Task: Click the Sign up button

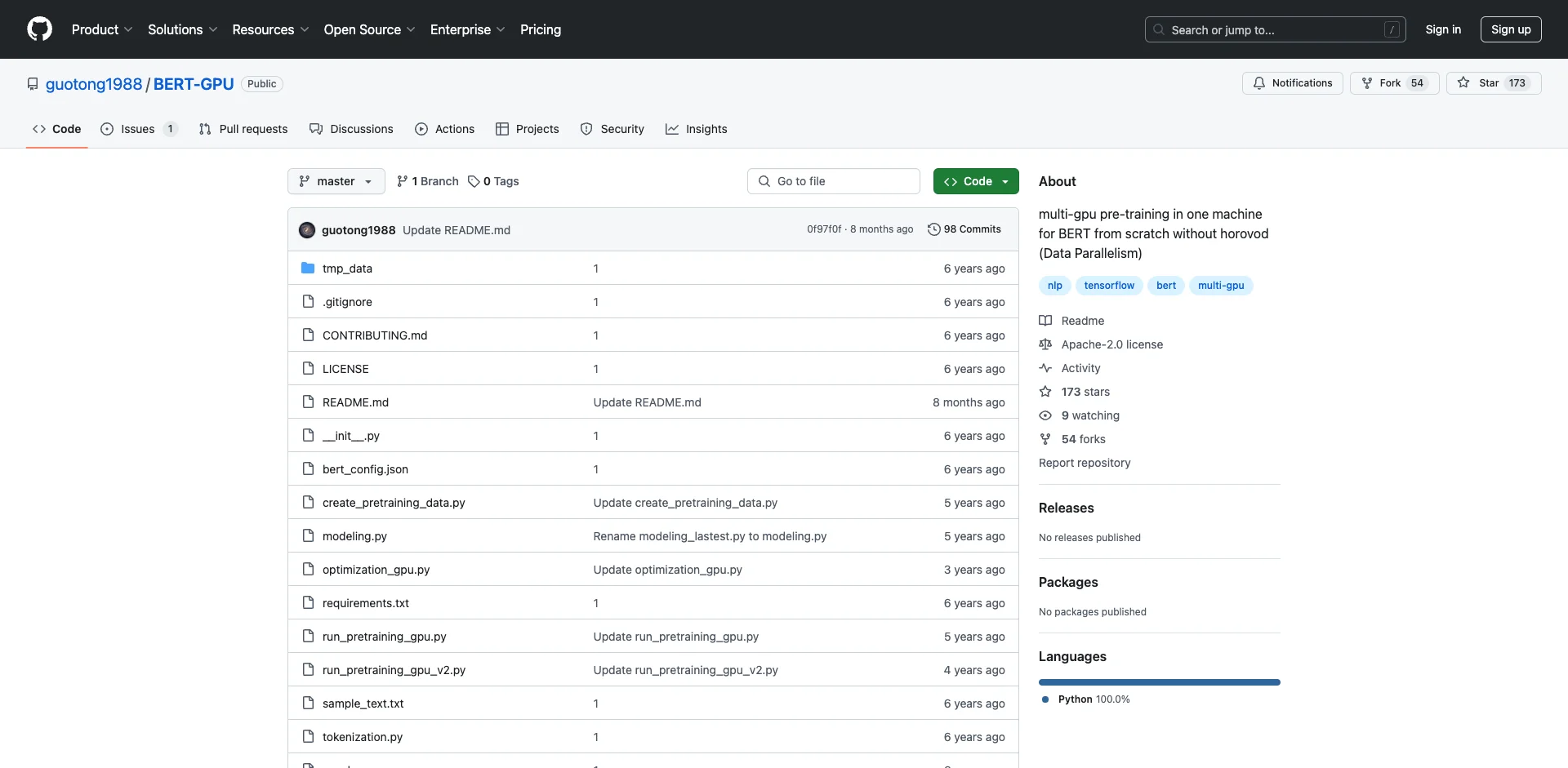Action: point(1511,29)
